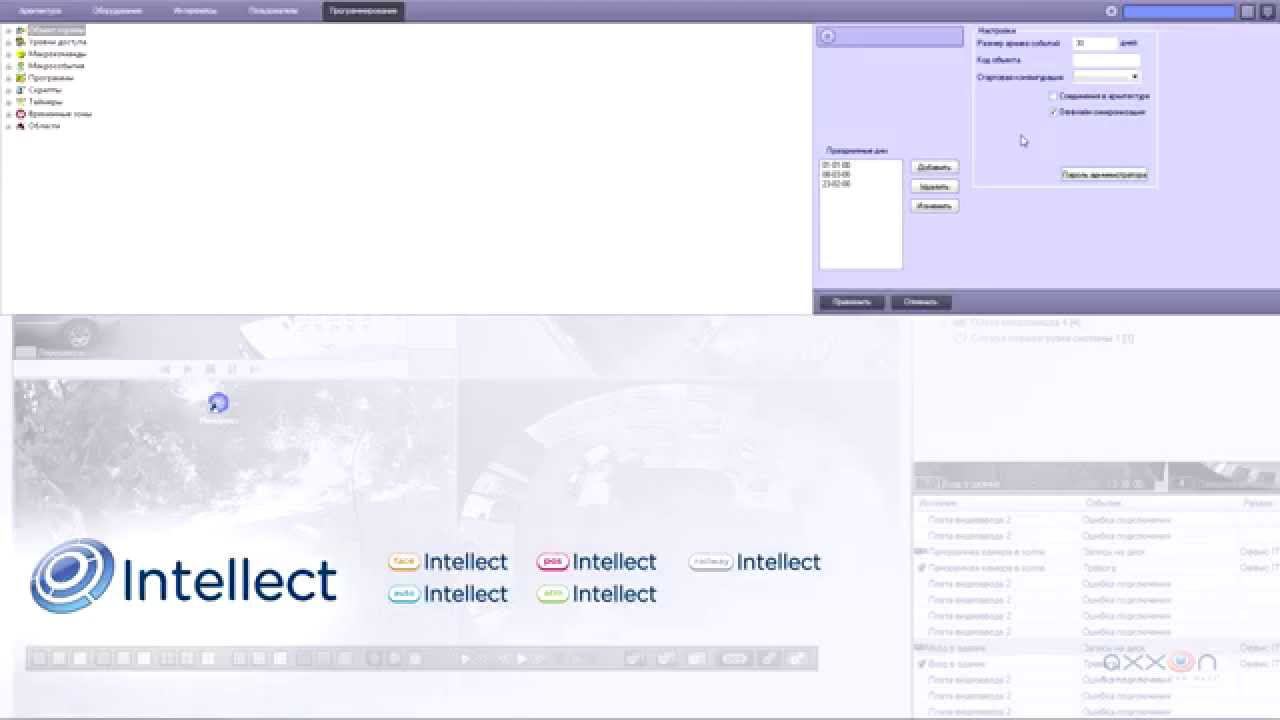Image resolution: width=1280 pixels, height=720 pixels.
Task: Switch to the Оборудование tab
Action: tap(117, 11)
